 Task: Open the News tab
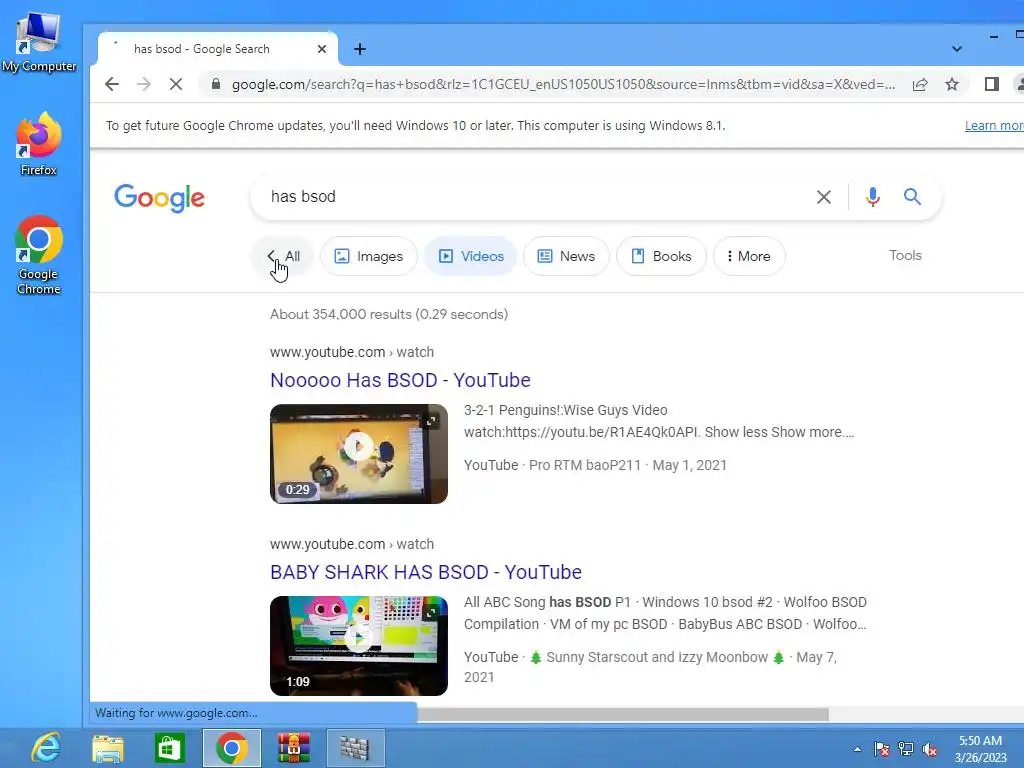click(566, 256)
